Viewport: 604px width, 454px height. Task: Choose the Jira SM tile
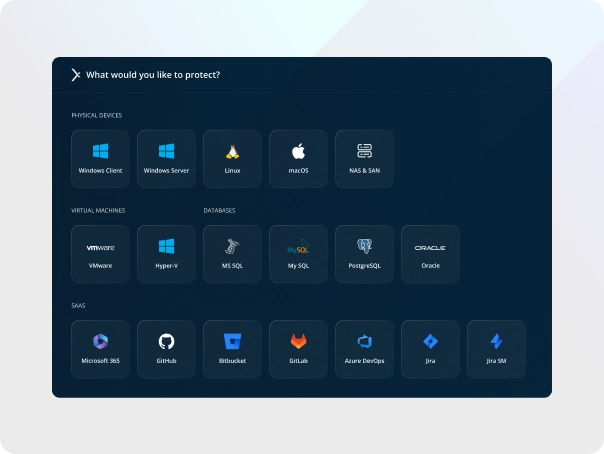tap(496, 349)
